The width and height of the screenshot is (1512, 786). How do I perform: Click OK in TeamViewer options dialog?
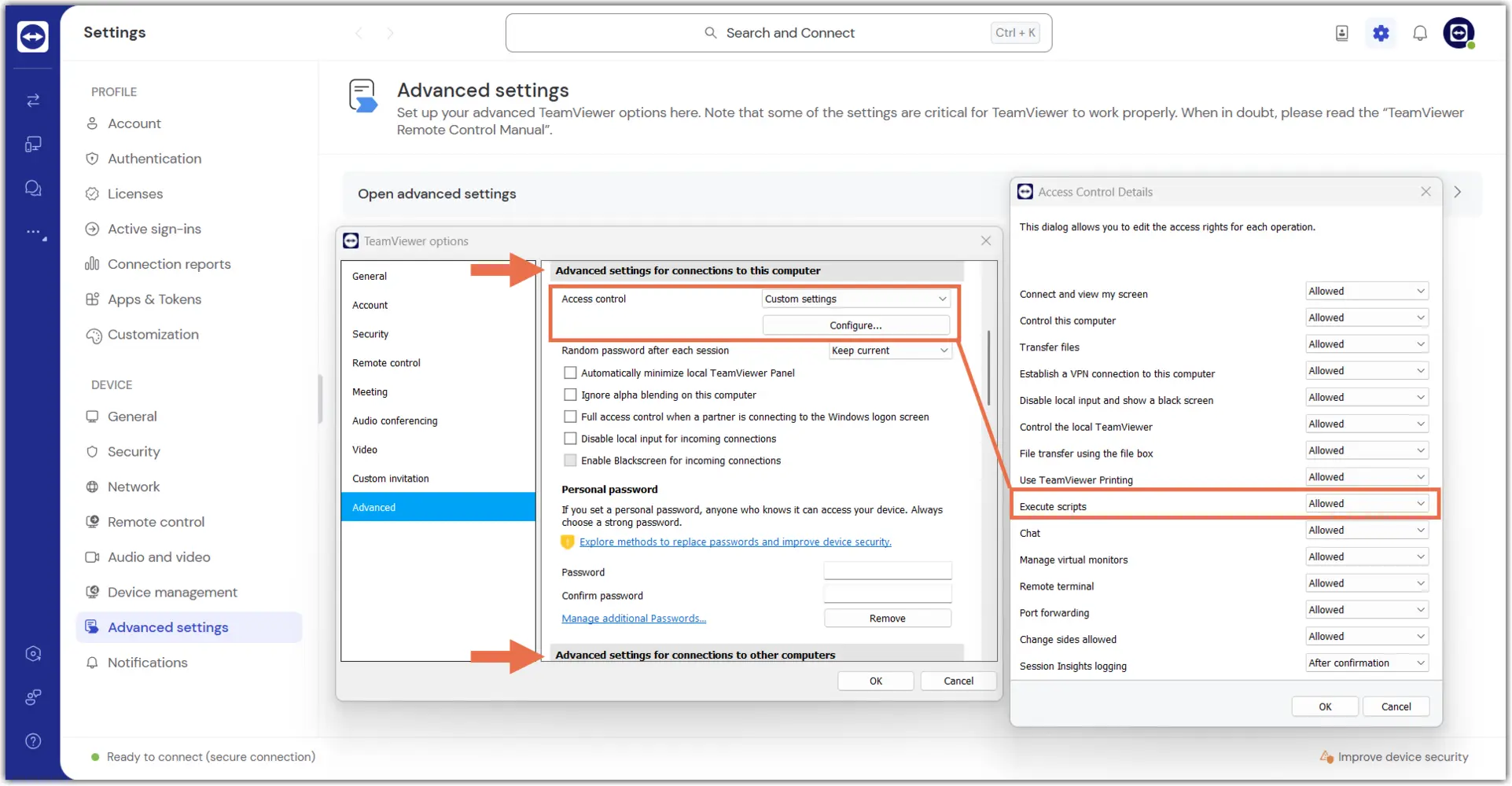tap(876, 681)
